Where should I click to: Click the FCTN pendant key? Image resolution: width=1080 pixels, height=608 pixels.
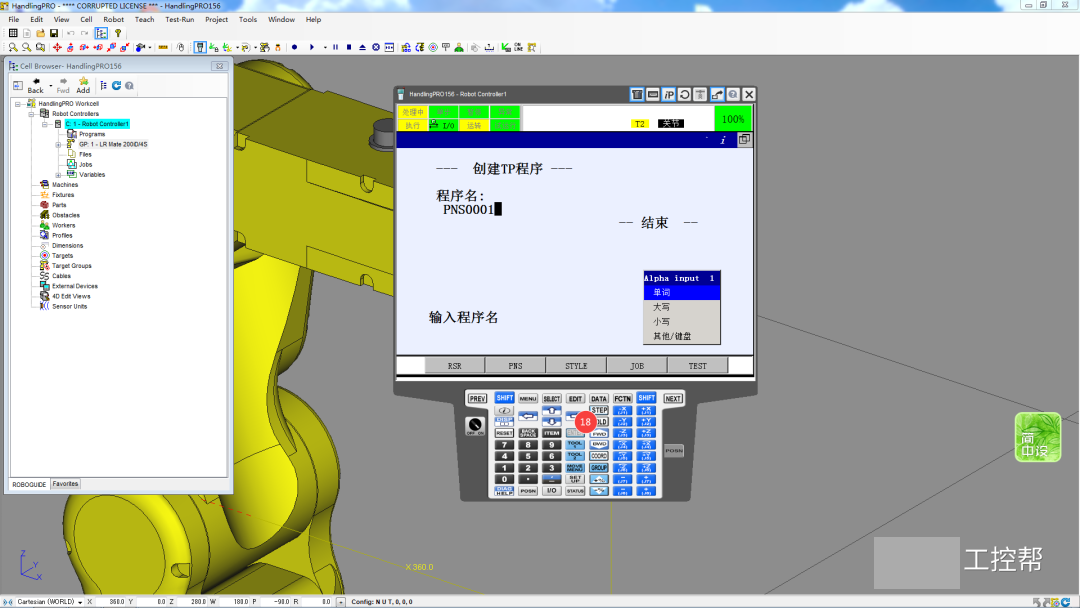623,399
